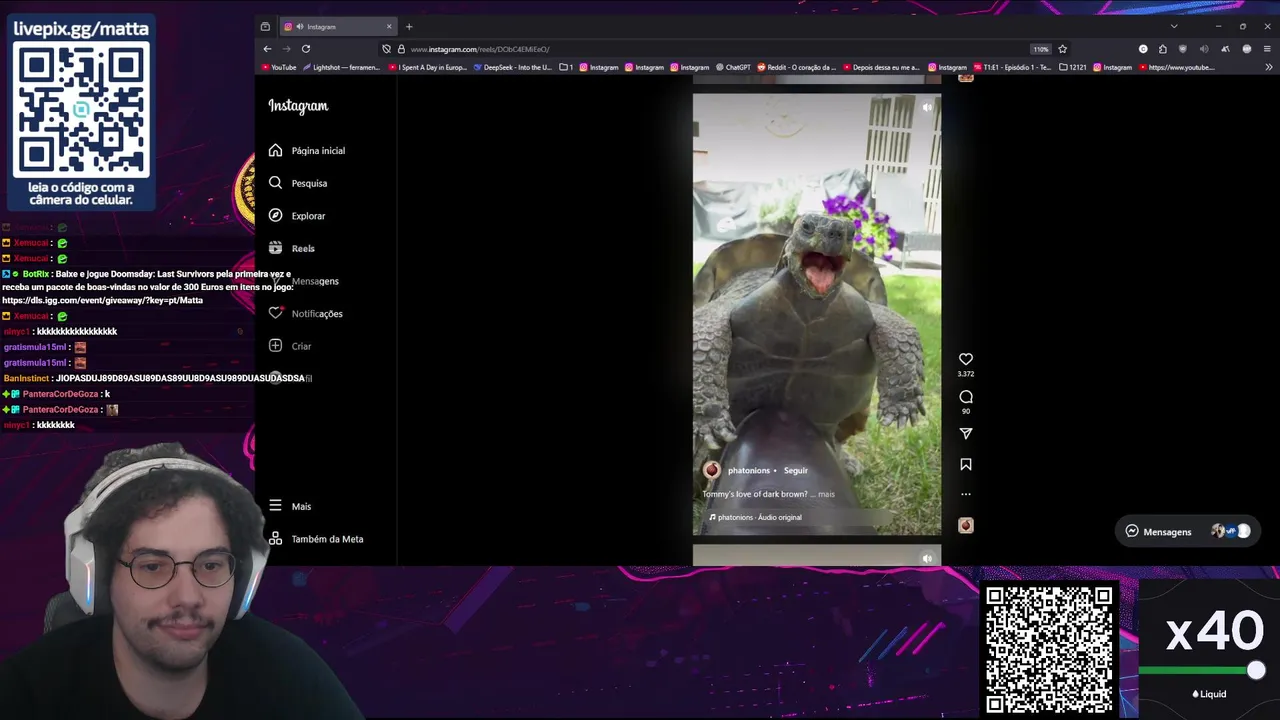Go to Reels in the sidebar

(291, 248)
